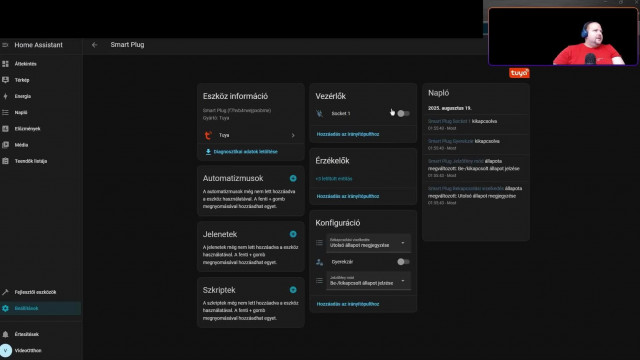Click the '2025. augusztus 19.' log date
Image resolution: width=640 pixels, height=360 pixels.
[450, 108]
